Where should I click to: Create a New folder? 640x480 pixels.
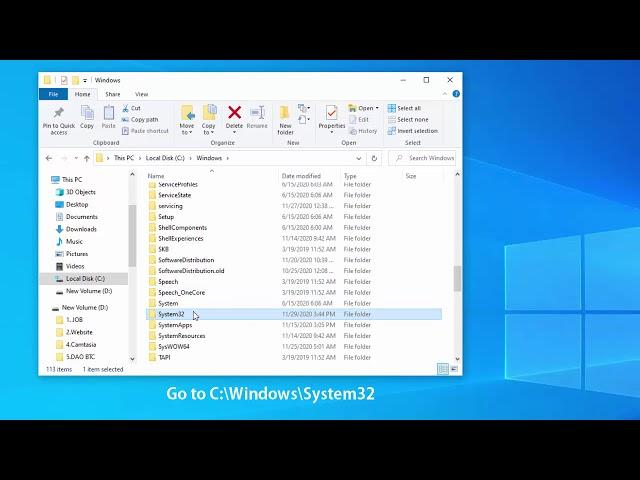pos(285,120)
